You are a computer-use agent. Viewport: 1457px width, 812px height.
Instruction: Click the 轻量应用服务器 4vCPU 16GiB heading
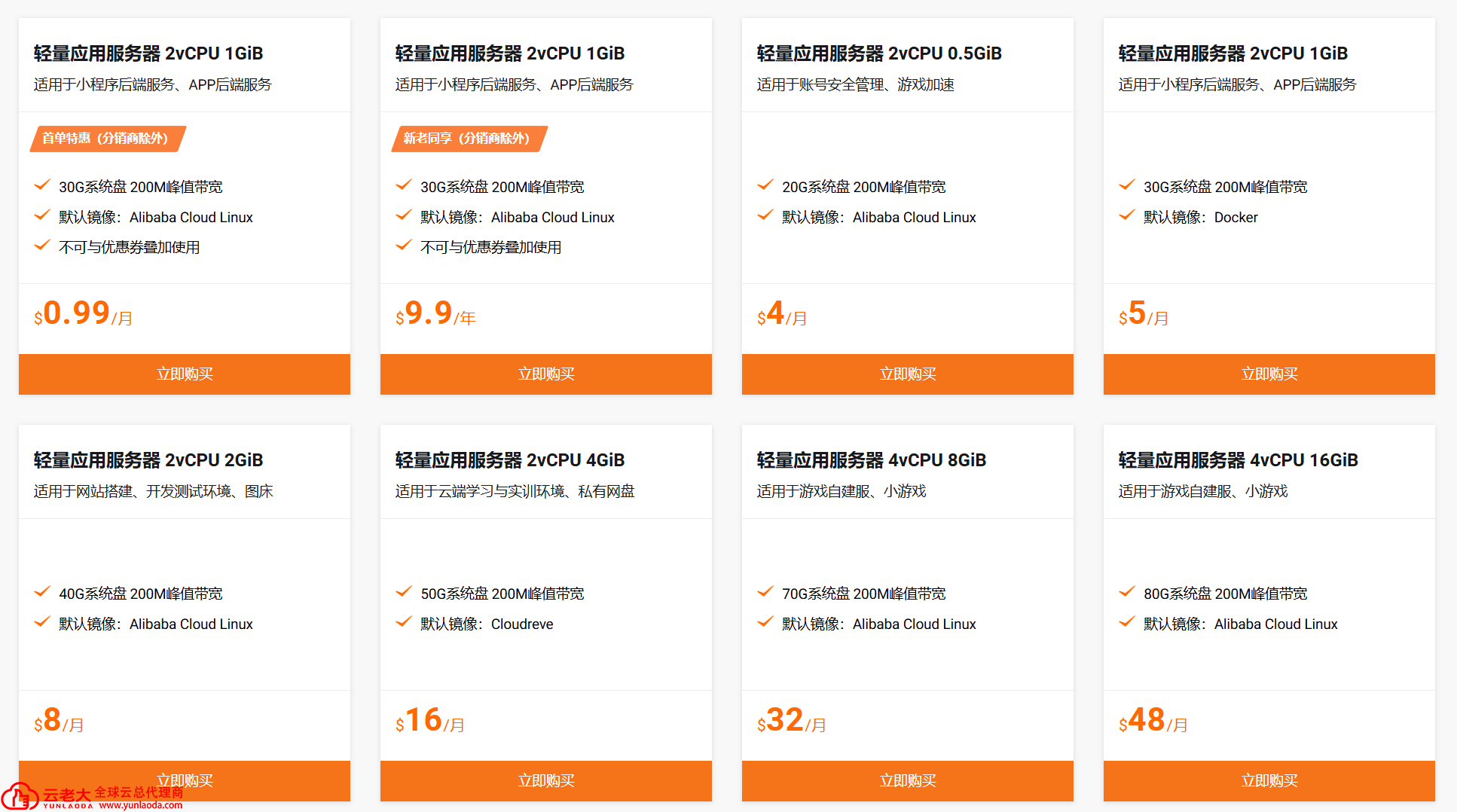[x=1238, y=460]
